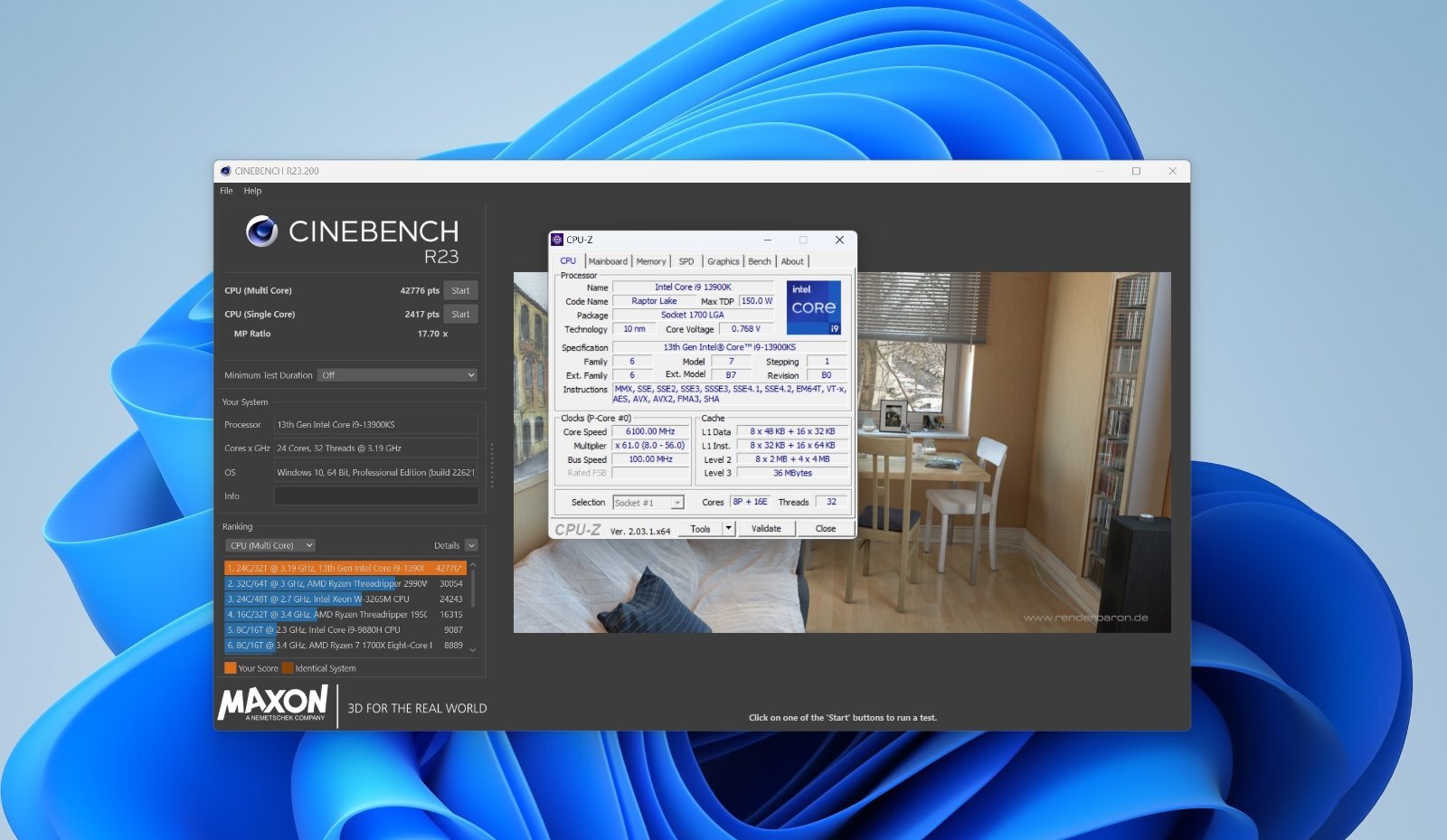Click the OS field showing Windows 10
The width and height of the screenshot is (1447, 840).
point(376,472)
